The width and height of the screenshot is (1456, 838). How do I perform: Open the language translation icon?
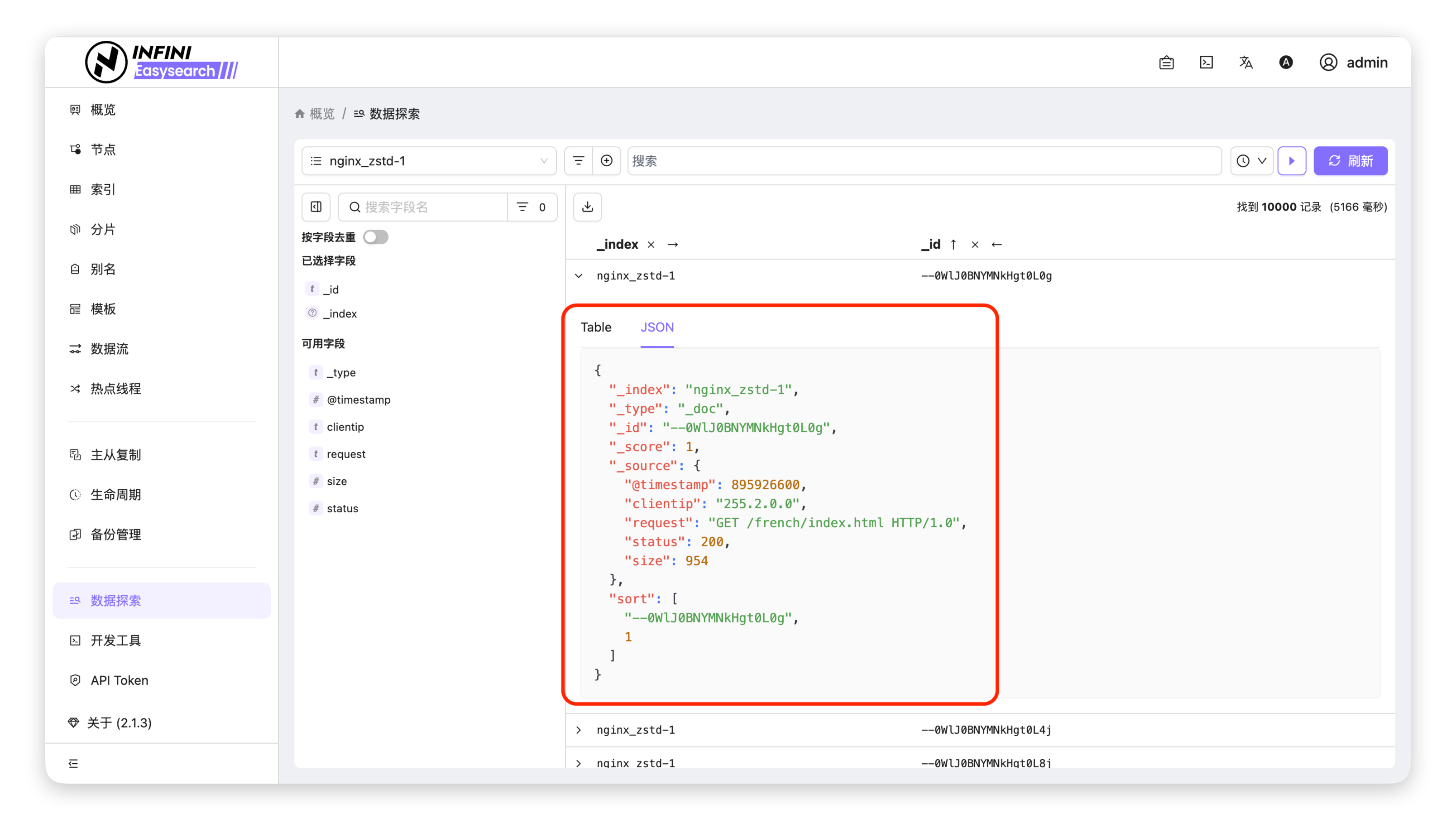click(x=1245, y=62)
